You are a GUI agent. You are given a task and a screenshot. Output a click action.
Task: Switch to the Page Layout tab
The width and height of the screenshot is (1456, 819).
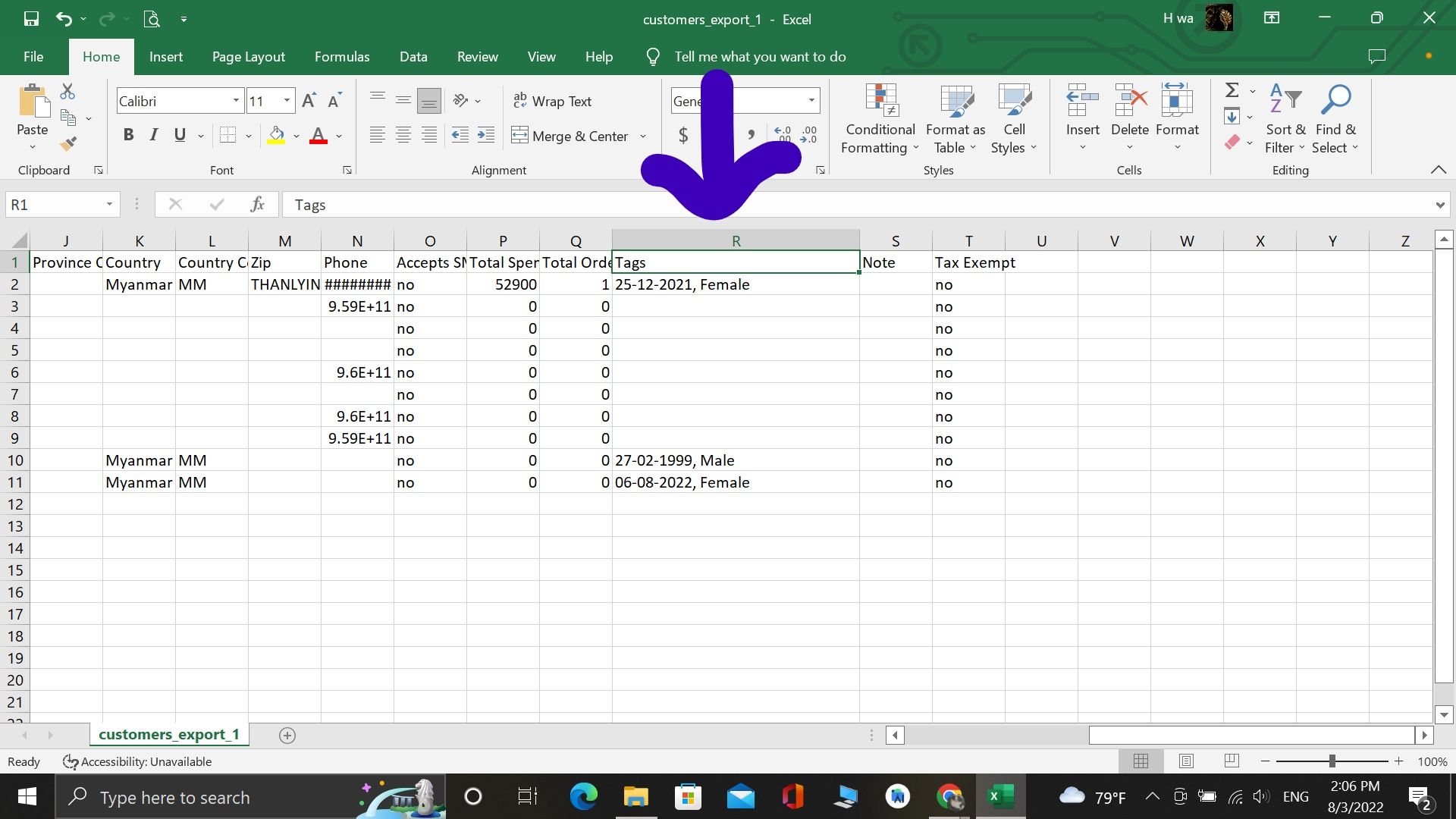tap(248, 57)
